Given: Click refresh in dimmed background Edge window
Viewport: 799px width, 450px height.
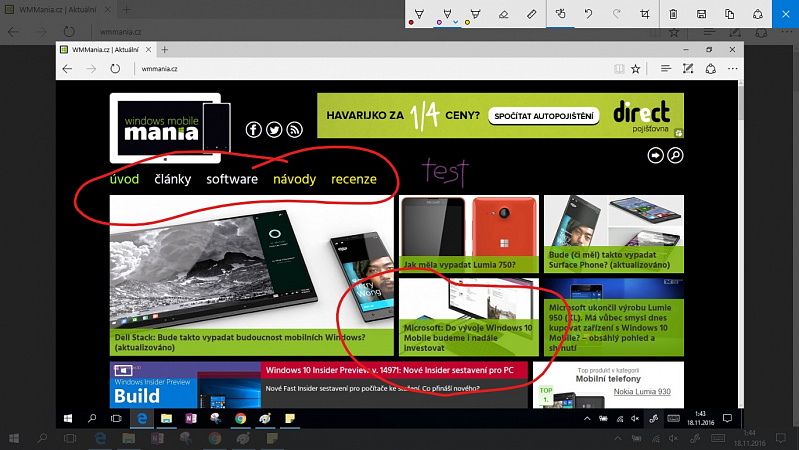Looking at the screenshot, I should tap(69, 32).
